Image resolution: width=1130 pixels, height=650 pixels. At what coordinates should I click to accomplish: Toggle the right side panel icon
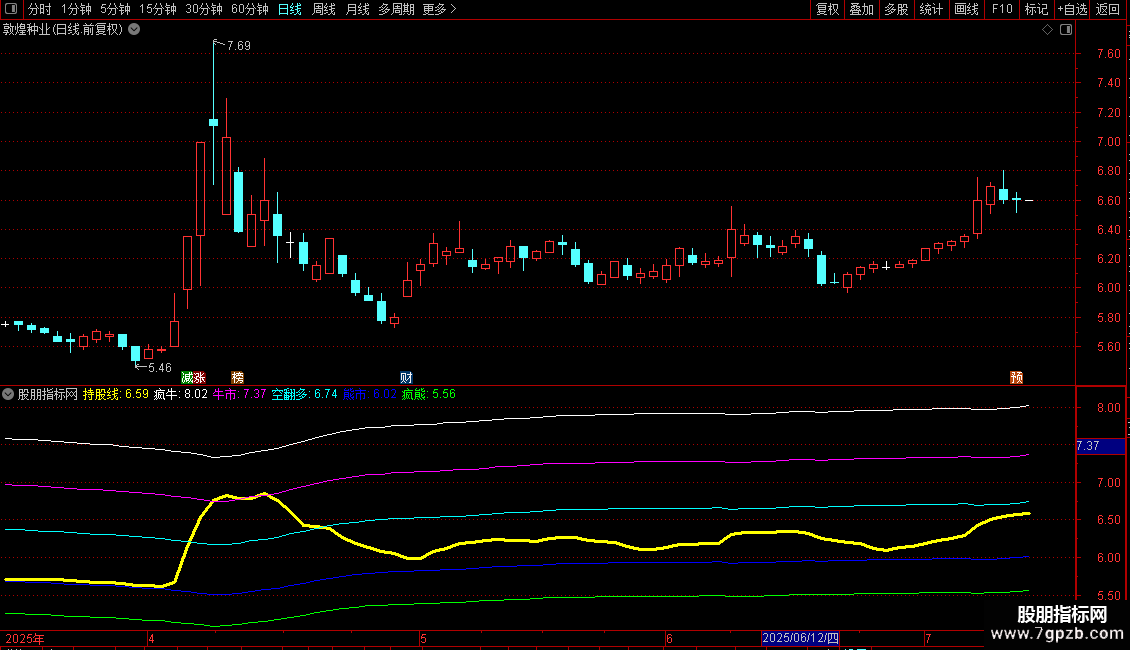pos(1066,30)
